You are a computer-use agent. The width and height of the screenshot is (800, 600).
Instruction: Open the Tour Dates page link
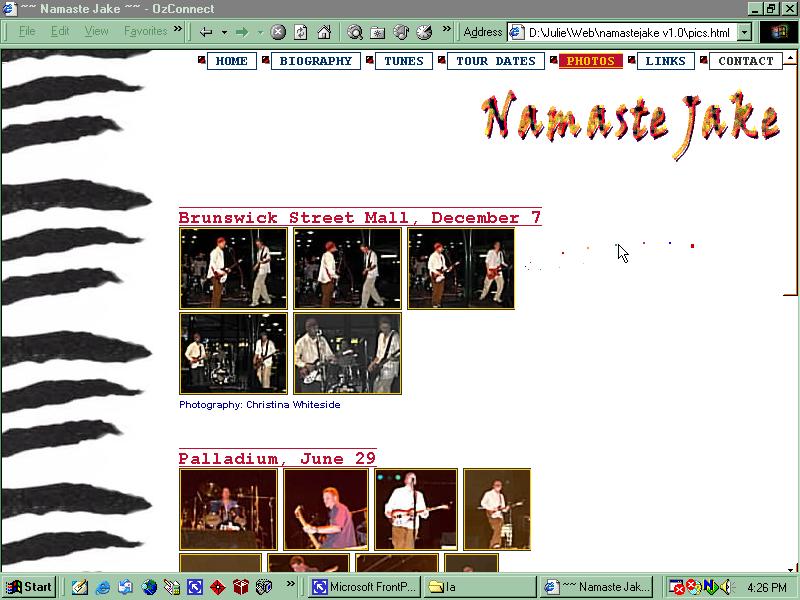(495, 61)
